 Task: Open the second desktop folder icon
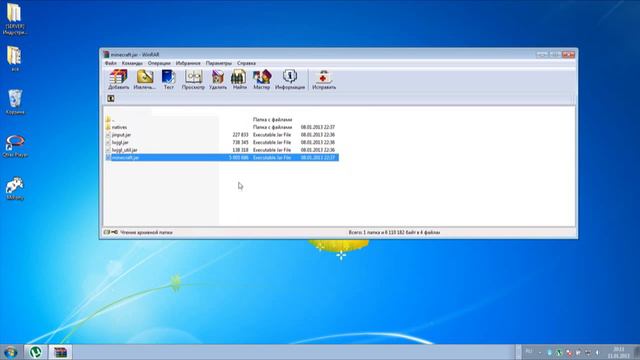click(15, 58)
